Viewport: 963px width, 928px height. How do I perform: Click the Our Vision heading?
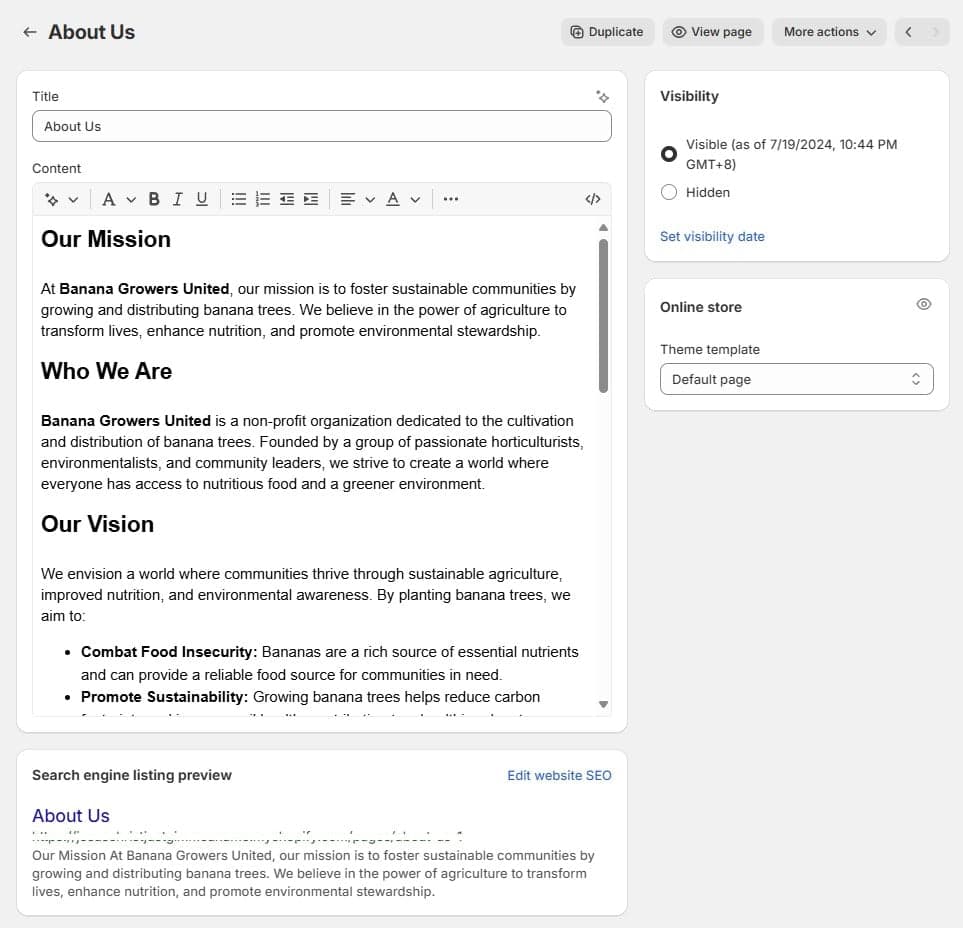tap(97, 524)
